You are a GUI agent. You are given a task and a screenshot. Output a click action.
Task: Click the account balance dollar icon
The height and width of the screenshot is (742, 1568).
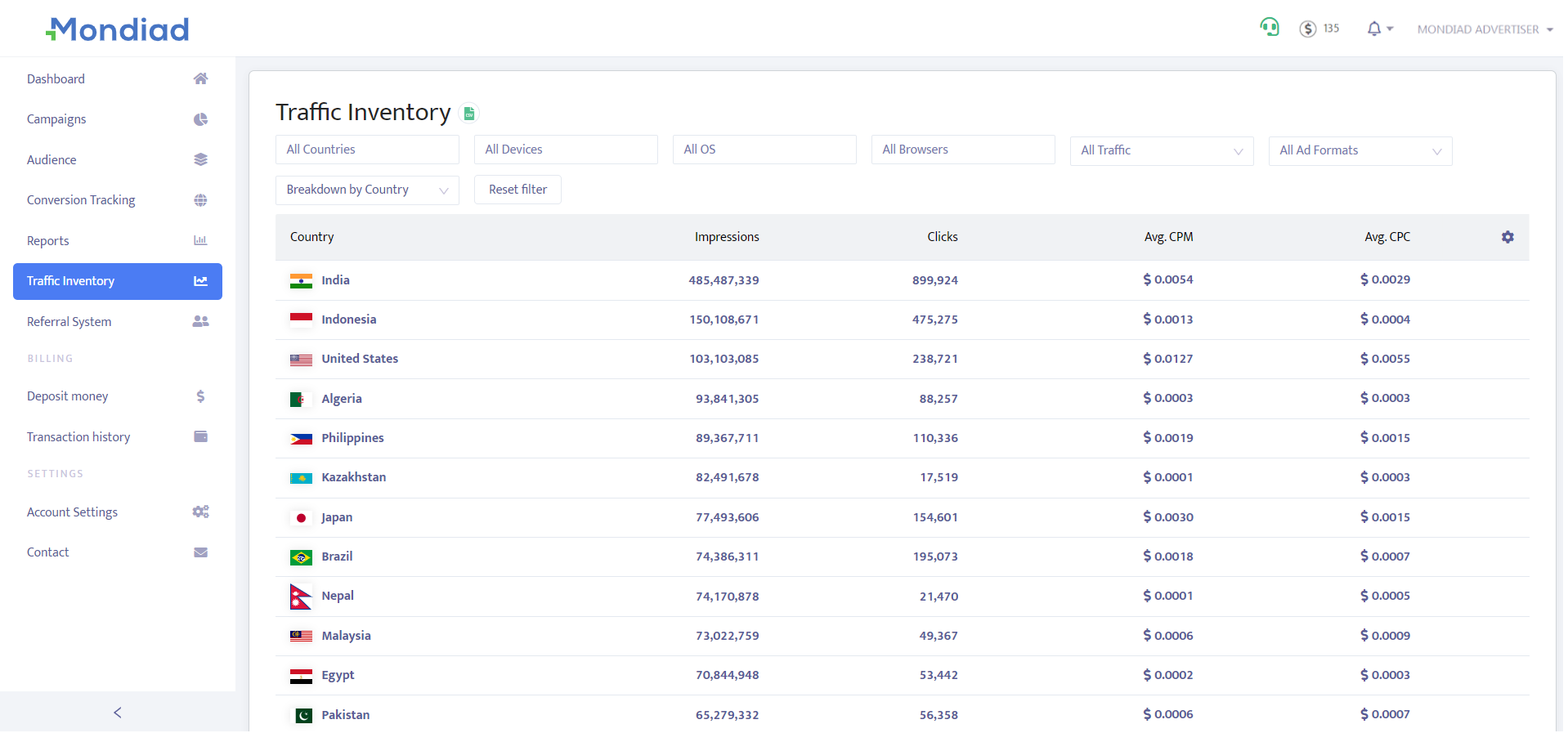[1307, 29]
